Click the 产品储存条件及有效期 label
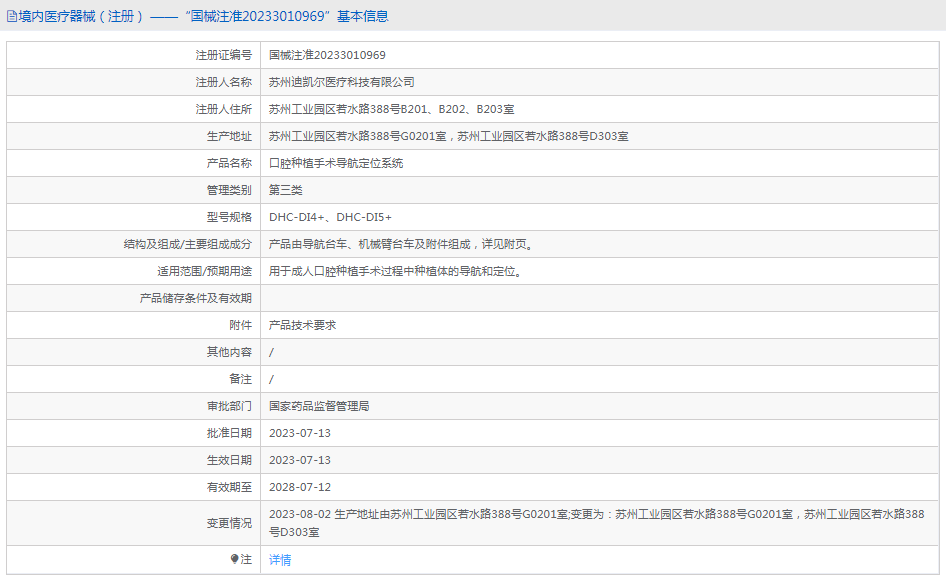The width and height of the screenshot is (946, 577). (x=195, y=298)
